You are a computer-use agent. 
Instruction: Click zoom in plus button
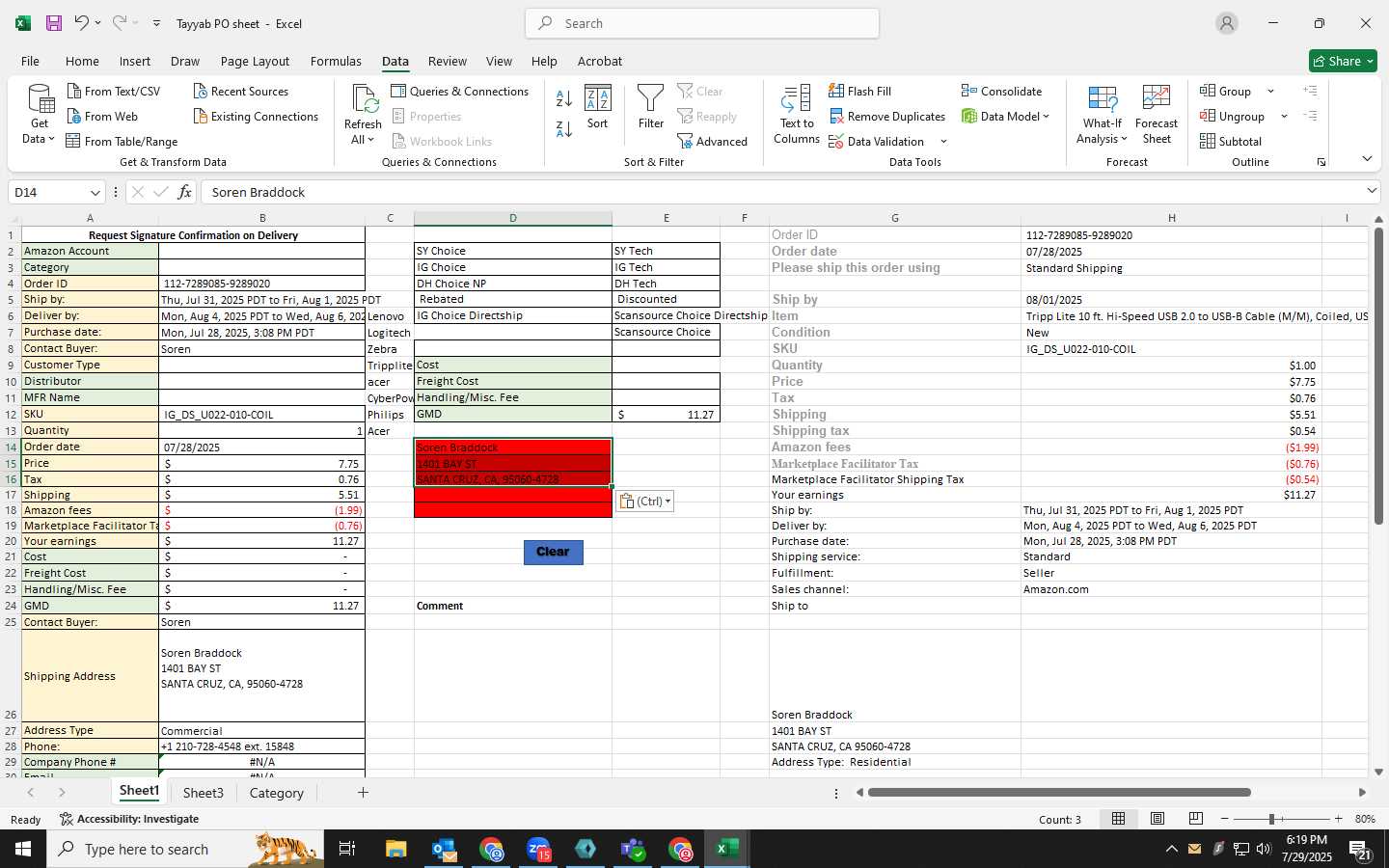tap(1339, 819)
